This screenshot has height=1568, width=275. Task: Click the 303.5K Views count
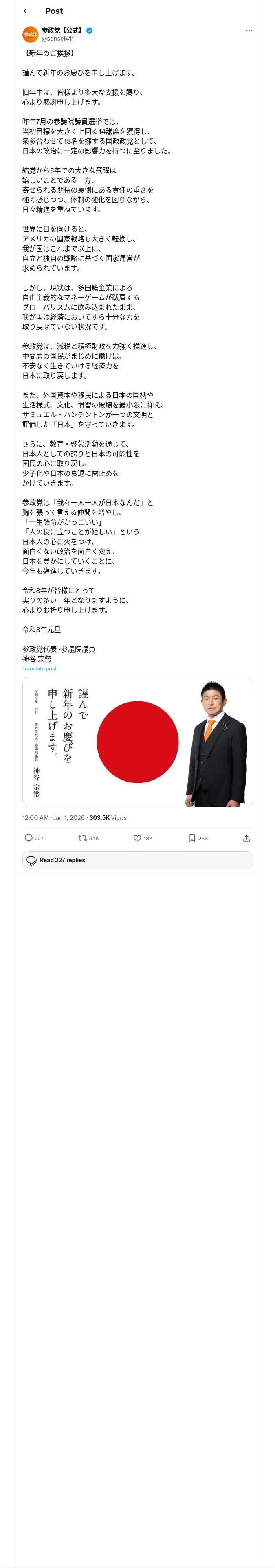click(108, 817)
